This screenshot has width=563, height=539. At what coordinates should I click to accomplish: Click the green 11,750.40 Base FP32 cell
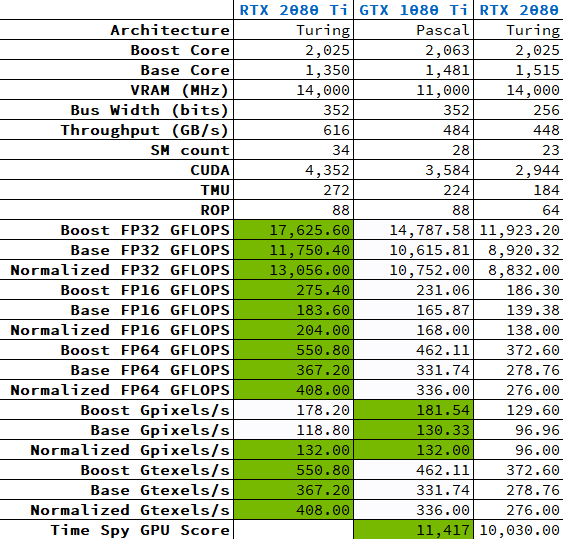pyautogui.click(x=293, y=250)
